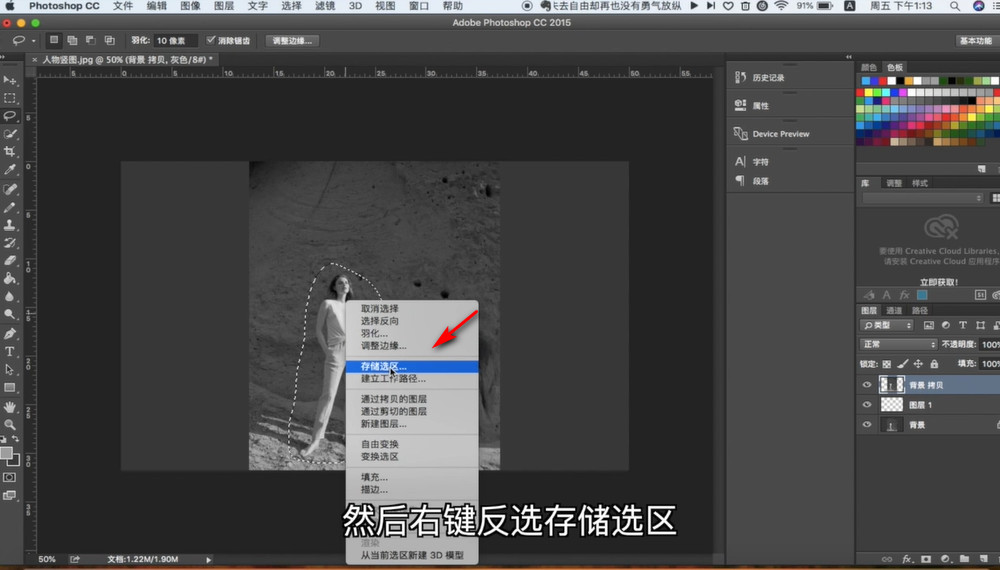Image resolution: width=1000 pixels, height=570 pixels.
Task: Select the Clone Stamp tool
Action: tap(10, 225)
